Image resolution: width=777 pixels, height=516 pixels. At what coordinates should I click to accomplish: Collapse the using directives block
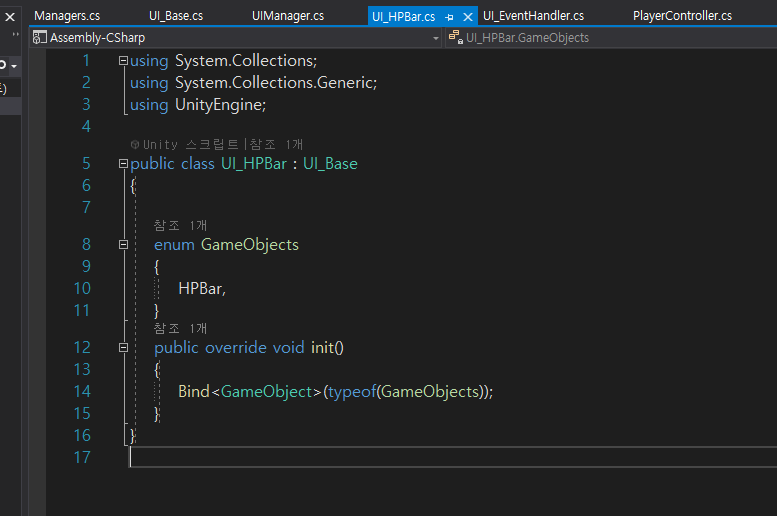[x=123, y=60]
